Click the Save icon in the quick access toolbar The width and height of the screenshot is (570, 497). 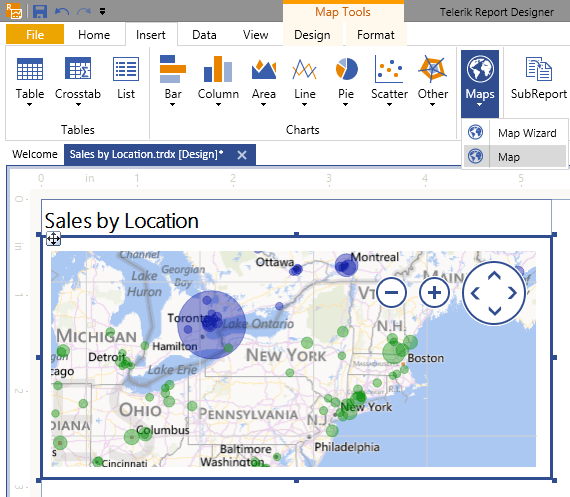40,11
